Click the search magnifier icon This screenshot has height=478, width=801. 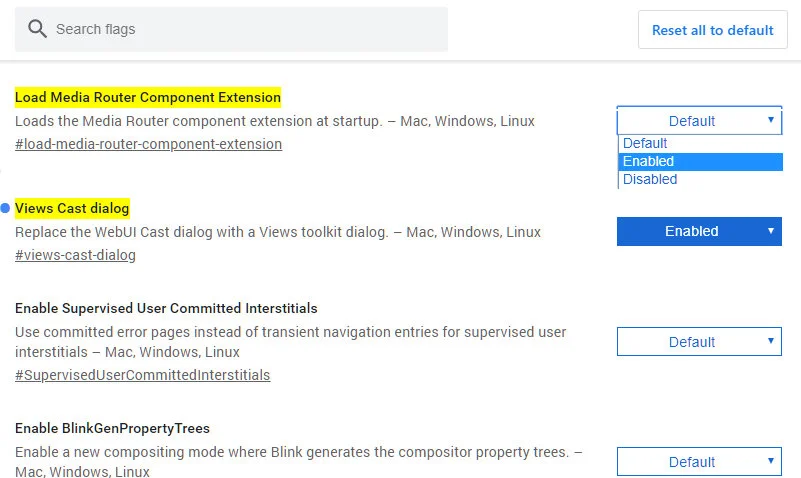pyautogui.click(x=38, y=29)
